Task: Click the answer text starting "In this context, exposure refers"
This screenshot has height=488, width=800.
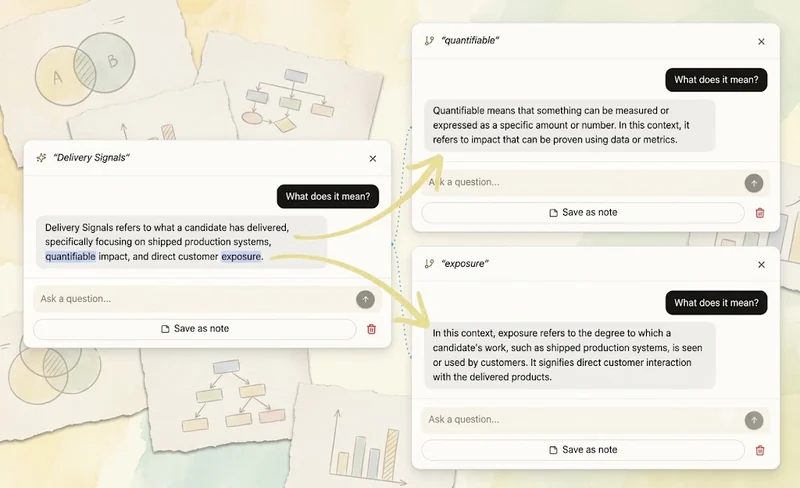Action: click(x=567, y=355)
